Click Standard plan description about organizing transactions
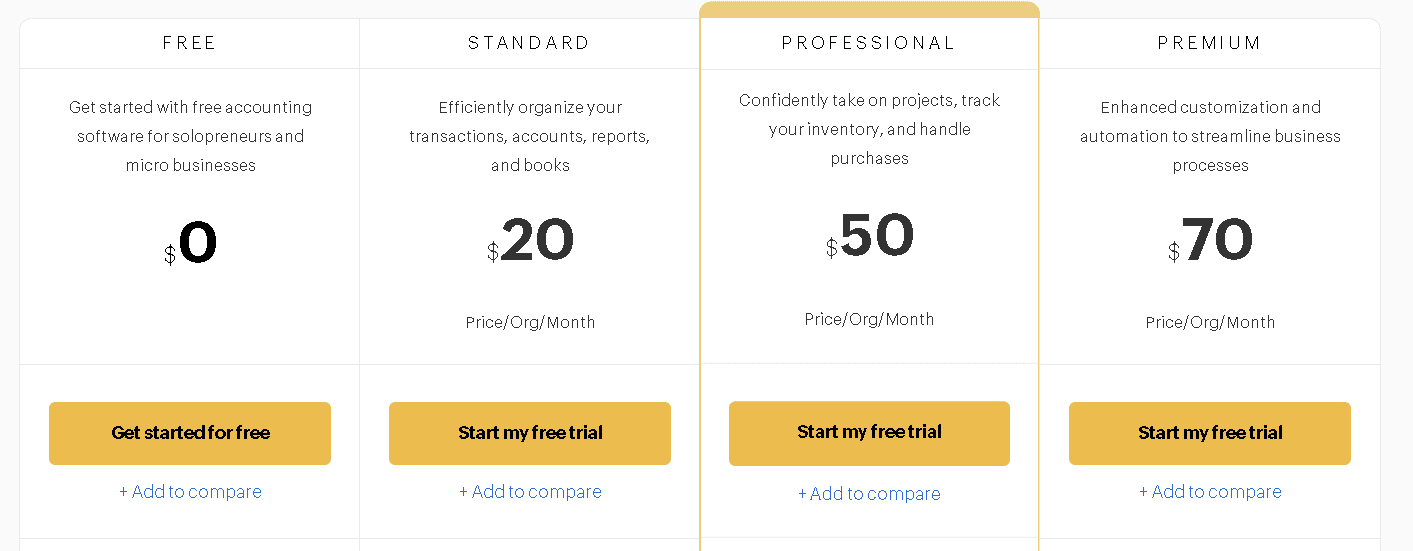 (x=530, y=136)
